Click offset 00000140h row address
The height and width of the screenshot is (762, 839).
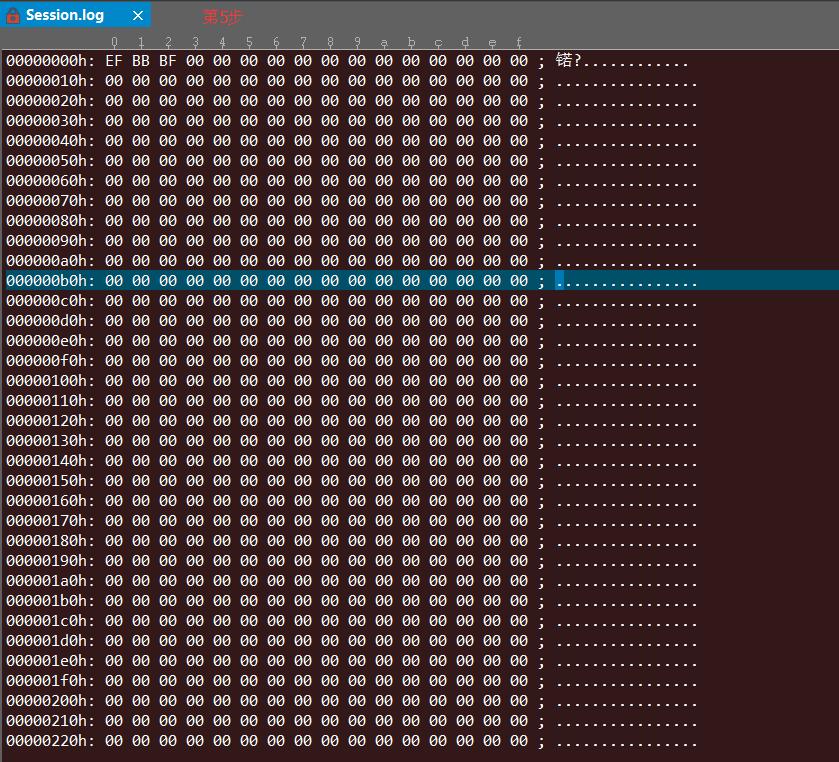click(50, 461)
